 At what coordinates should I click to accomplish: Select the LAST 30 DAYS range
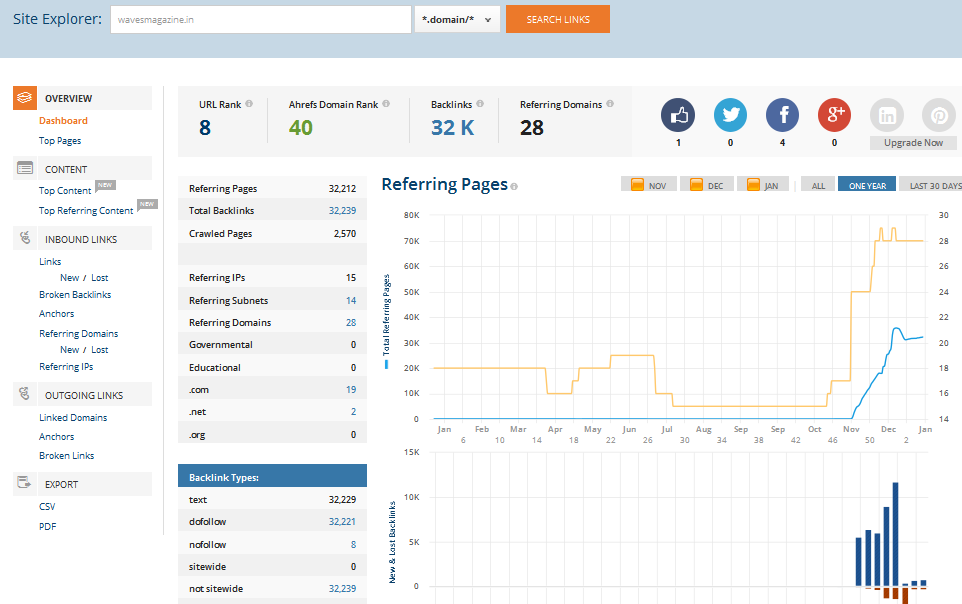click(931, 185)
